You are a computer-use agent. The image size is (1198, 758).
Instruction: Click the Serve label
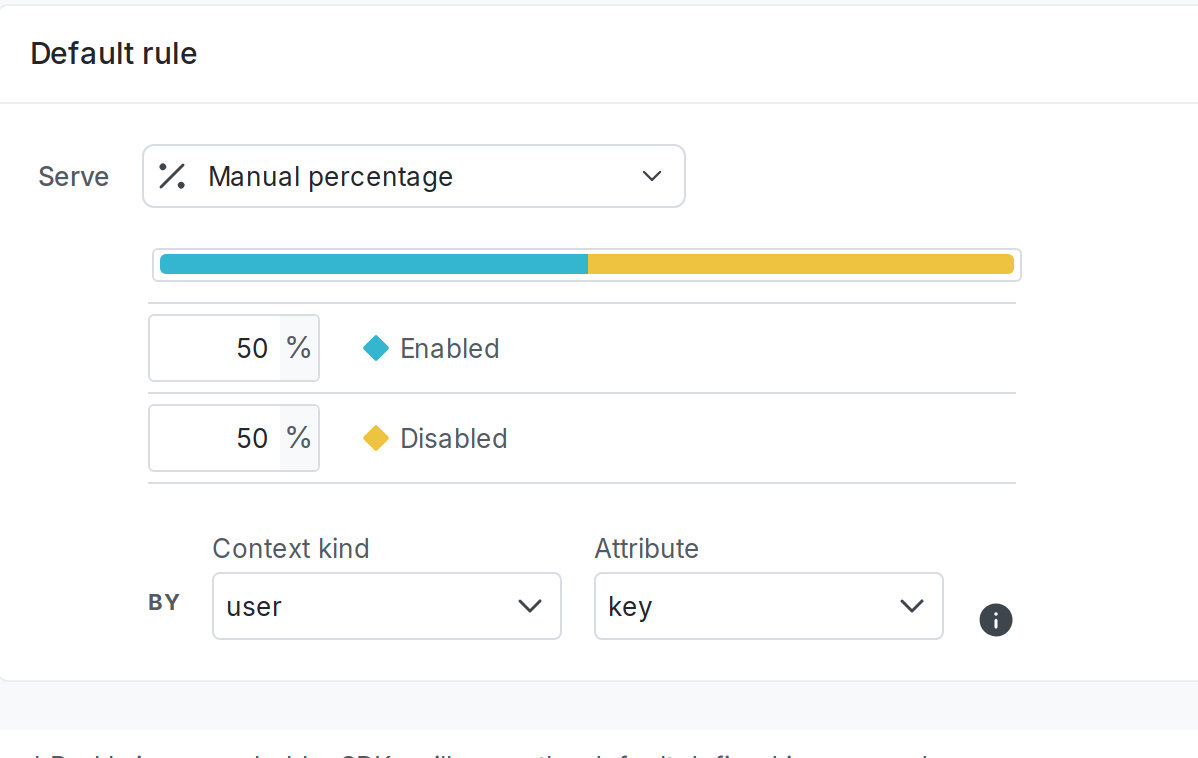pos(74,177)
